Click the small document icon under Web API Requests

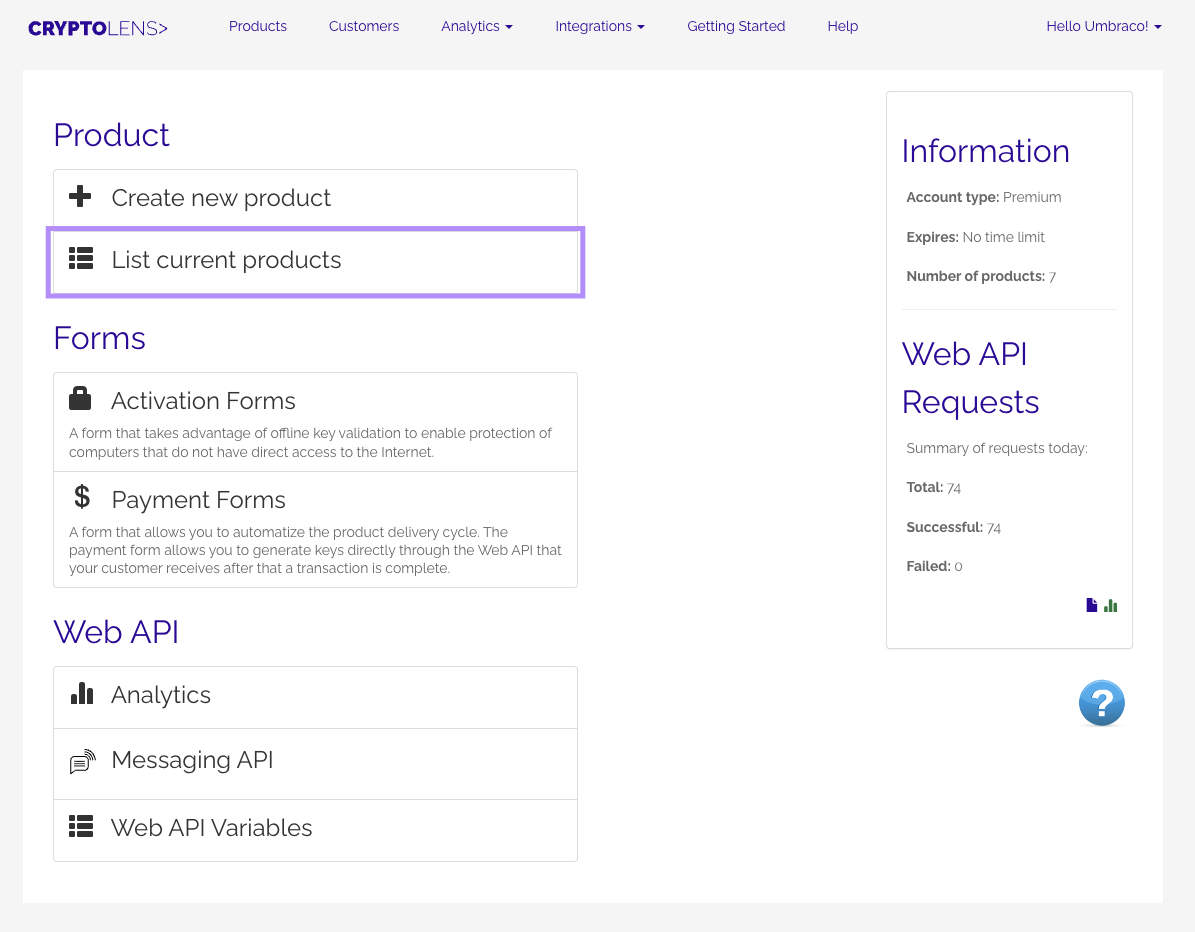pyautogui.click(x=1092, y=605)
